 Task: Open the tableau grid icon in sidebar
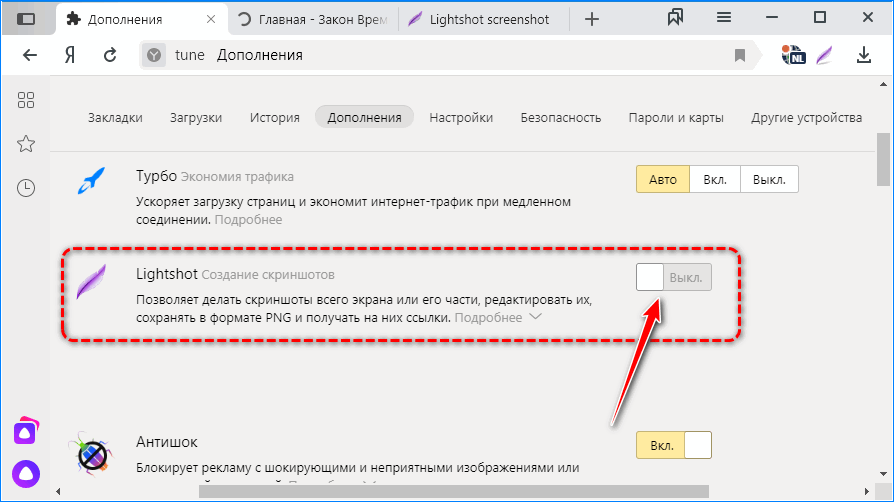(x=26, y=100)
